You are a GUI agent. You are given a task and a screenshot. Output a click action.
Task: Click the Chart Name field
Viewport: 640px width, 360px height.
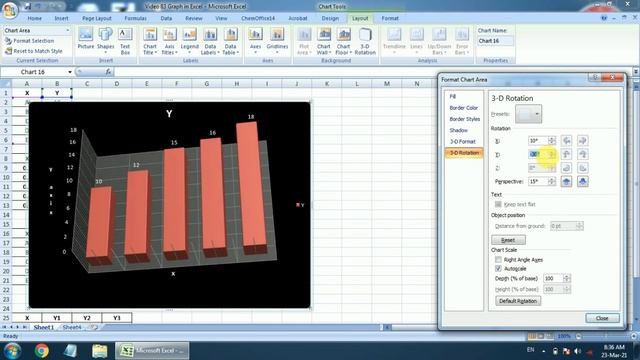(x=495, y=41)
